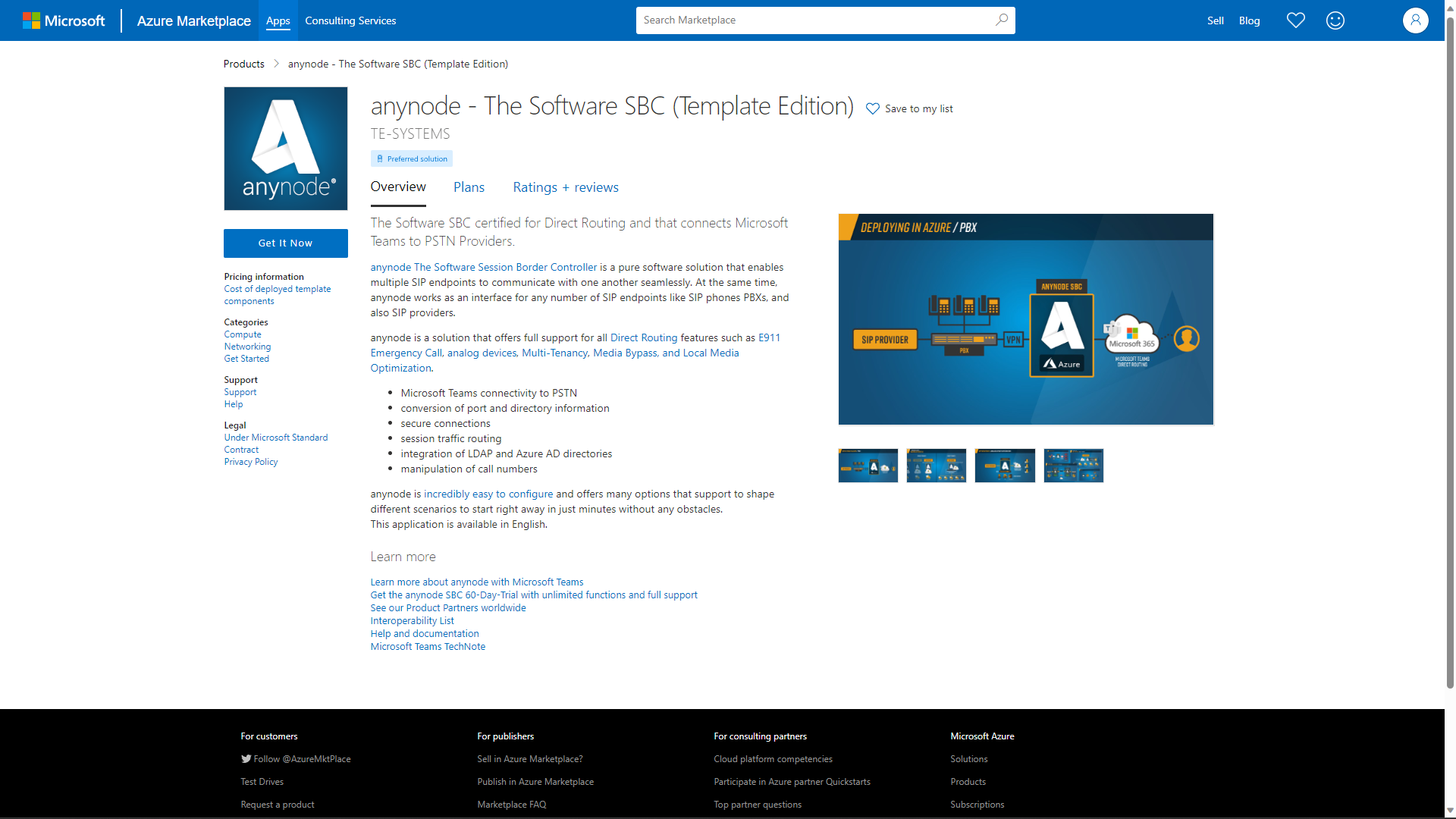Viewport: 1456px width, 819px height.
Task: Open the Compute category link
Action: 243,334
